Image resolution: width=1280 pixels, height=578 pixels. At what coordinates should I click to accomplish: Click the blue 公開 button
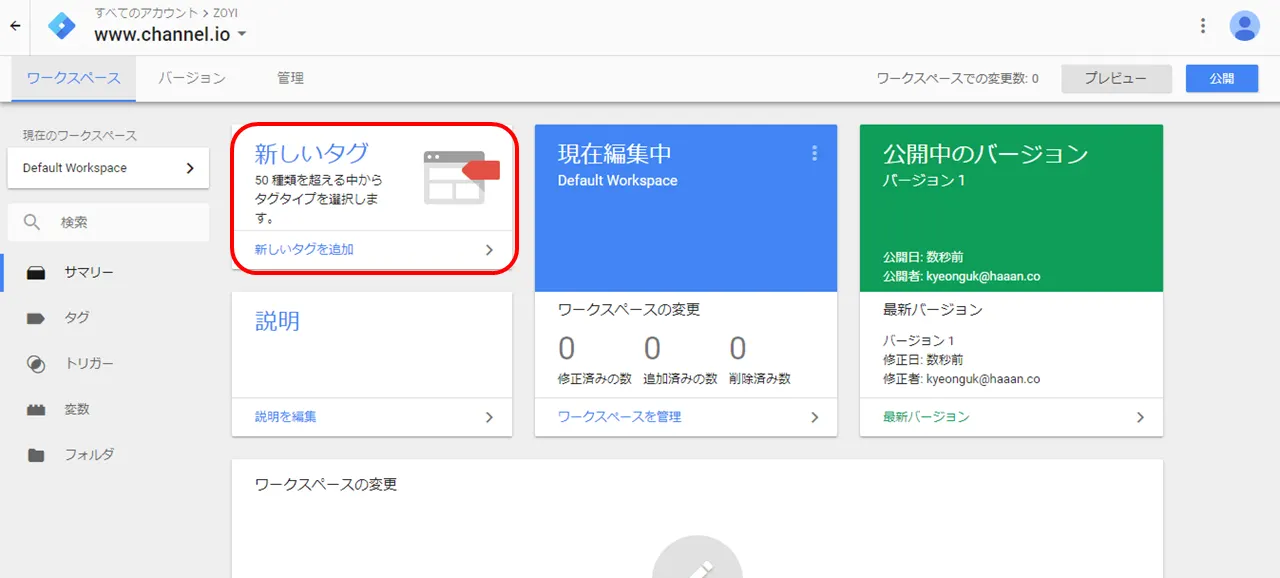coord(1222,78)
